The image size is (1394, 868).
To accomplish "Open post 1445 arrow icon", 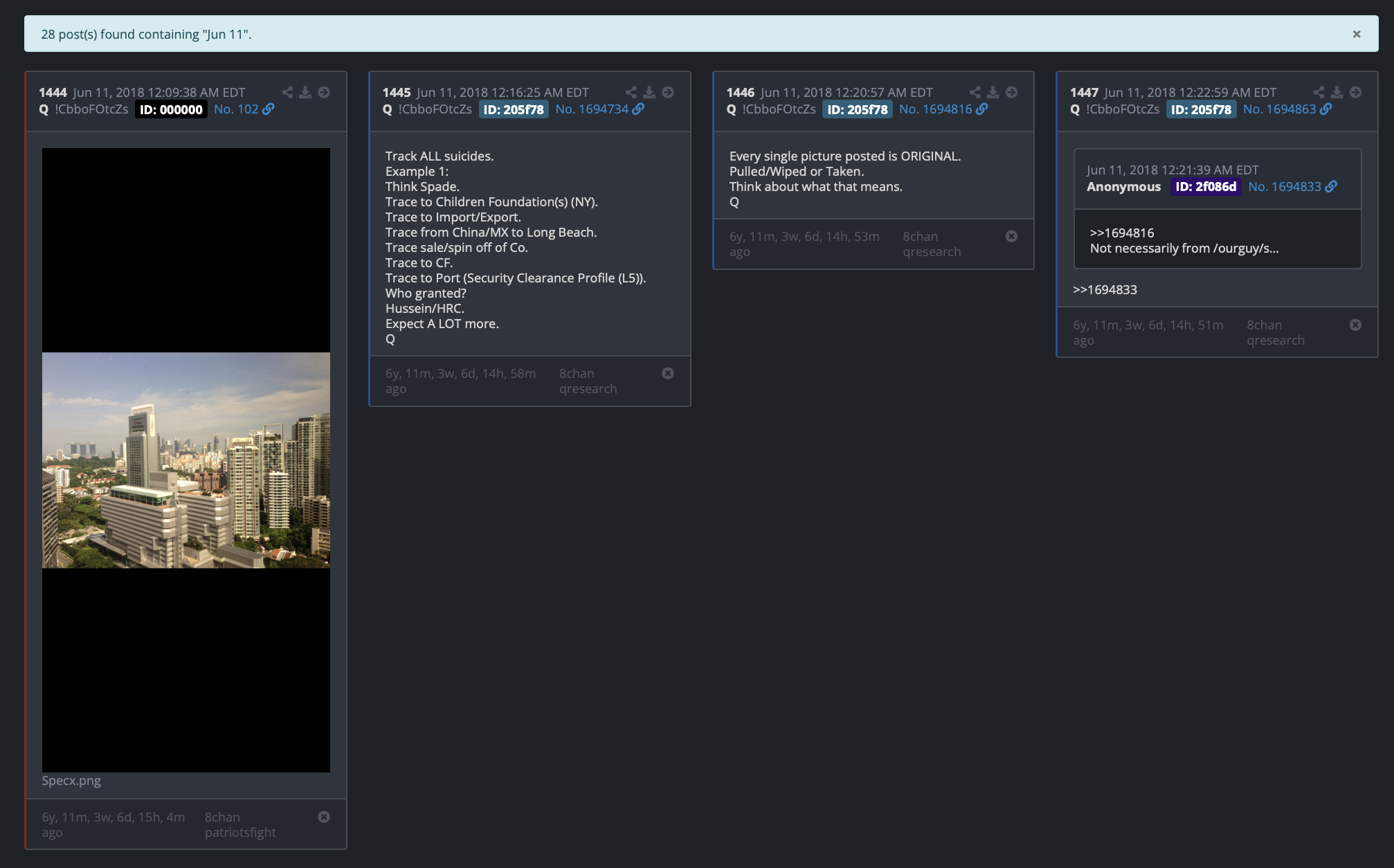I will pyautogui.click(x=668, y=92).
